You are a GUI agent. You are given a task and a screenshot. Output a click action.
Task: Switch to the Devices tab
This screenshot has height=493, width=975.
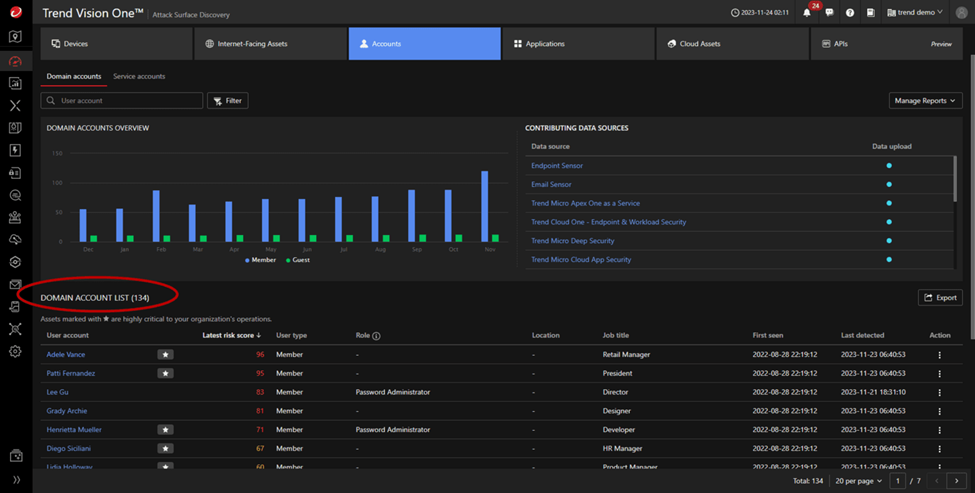click(x=116, y=44)
